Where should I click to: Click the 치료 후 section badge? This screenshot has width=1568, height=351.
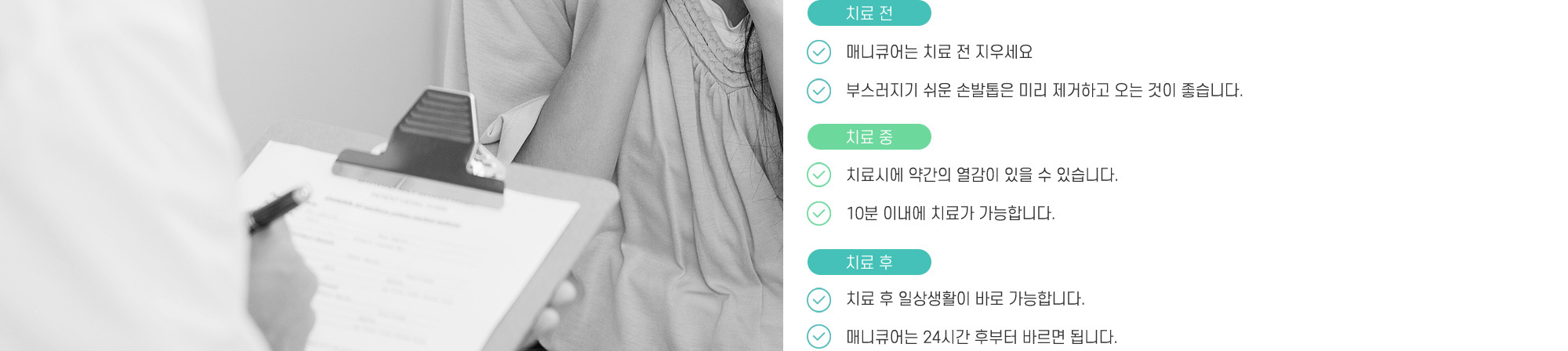869,262
